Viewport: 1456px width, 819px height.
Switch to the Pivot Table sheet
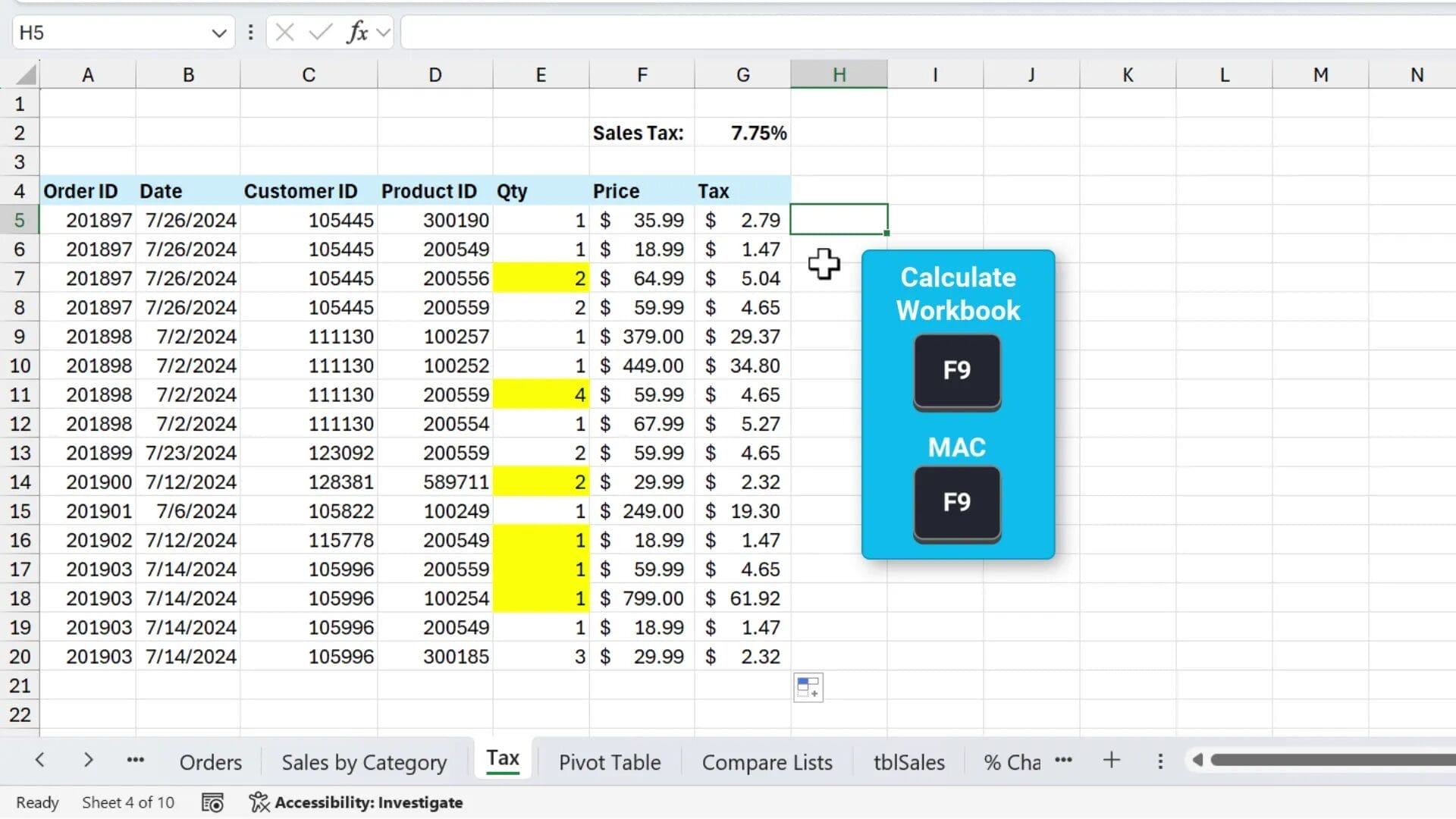609,761
